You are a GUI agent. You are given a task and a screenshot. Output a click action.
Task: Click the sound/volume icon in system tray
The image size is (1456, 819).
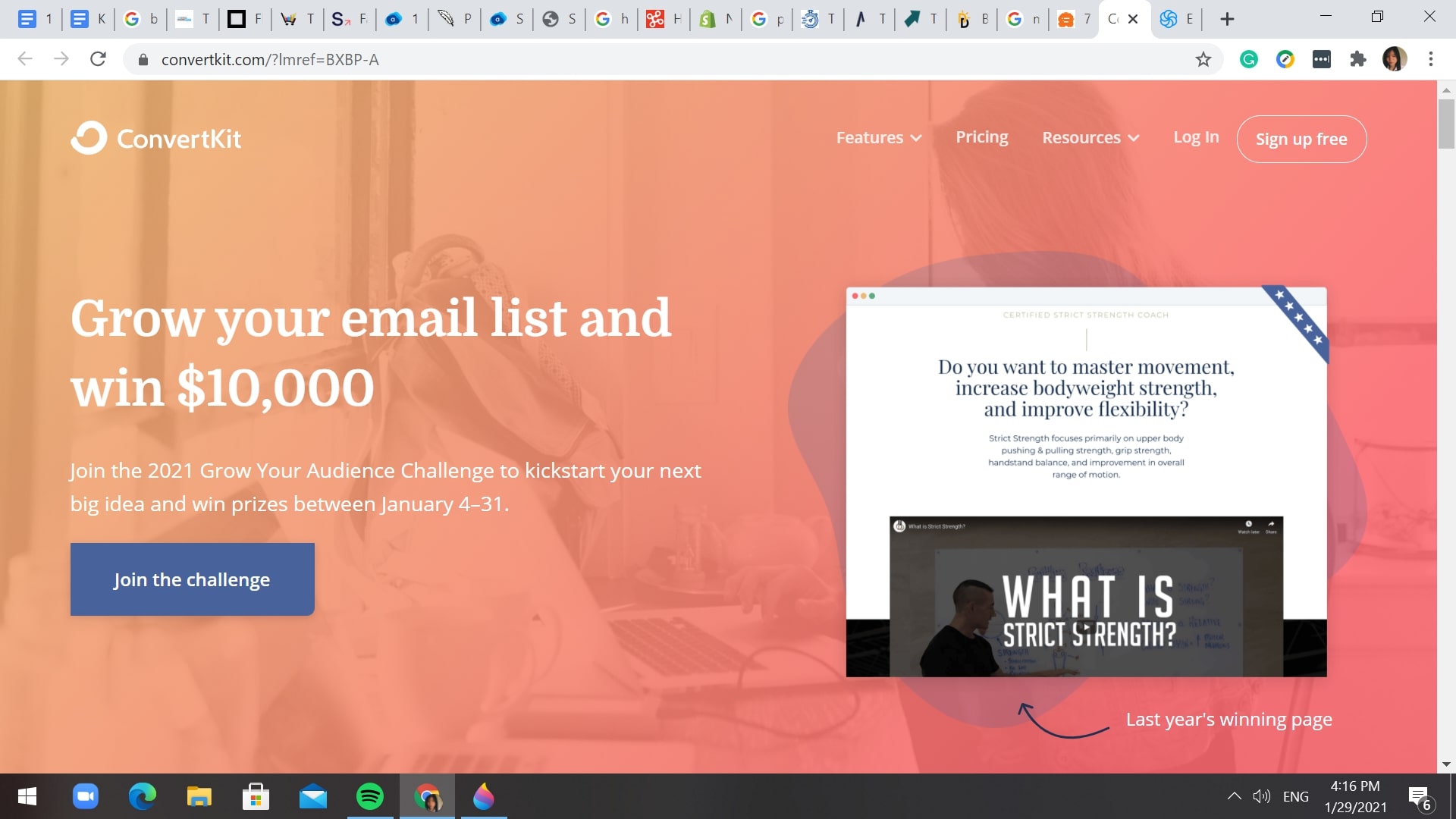click(x=1262, y=796)
